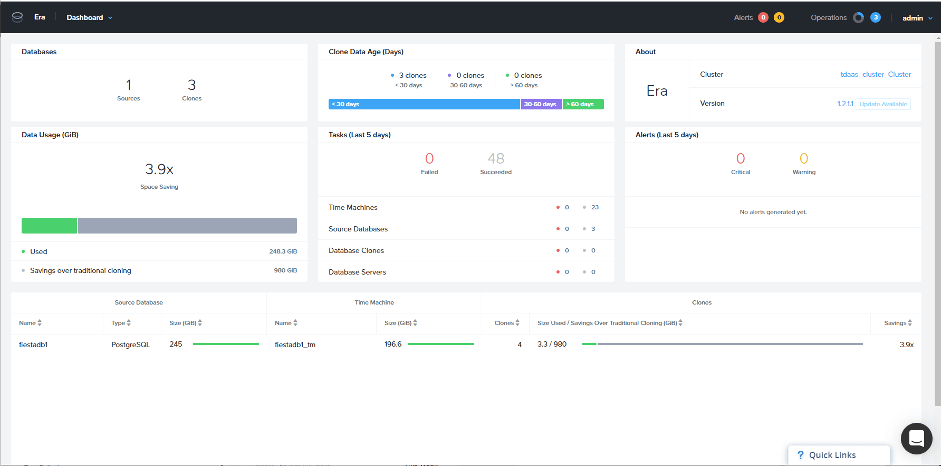Click the Source Databases tasks row
This screenshot has height=466, width=942.
(x=466, y=229)
